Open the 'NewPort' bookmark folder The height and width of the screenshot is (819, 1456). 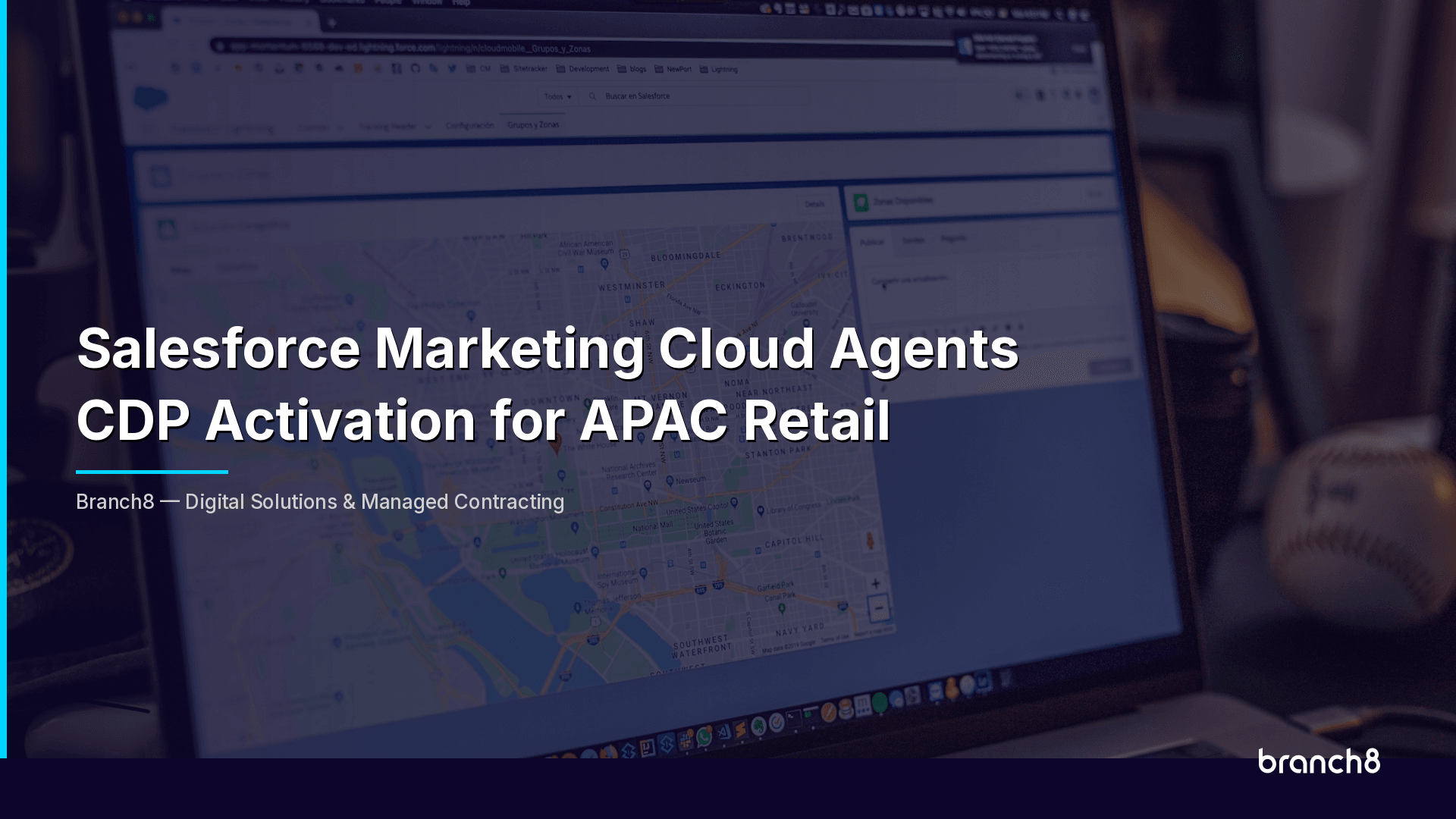[x=673, y=69]
